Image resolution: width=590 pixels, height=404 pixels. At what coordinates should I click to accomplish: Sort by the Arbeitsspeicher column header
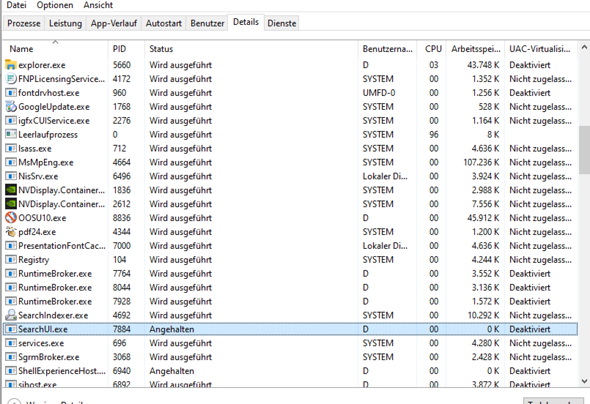476,49
